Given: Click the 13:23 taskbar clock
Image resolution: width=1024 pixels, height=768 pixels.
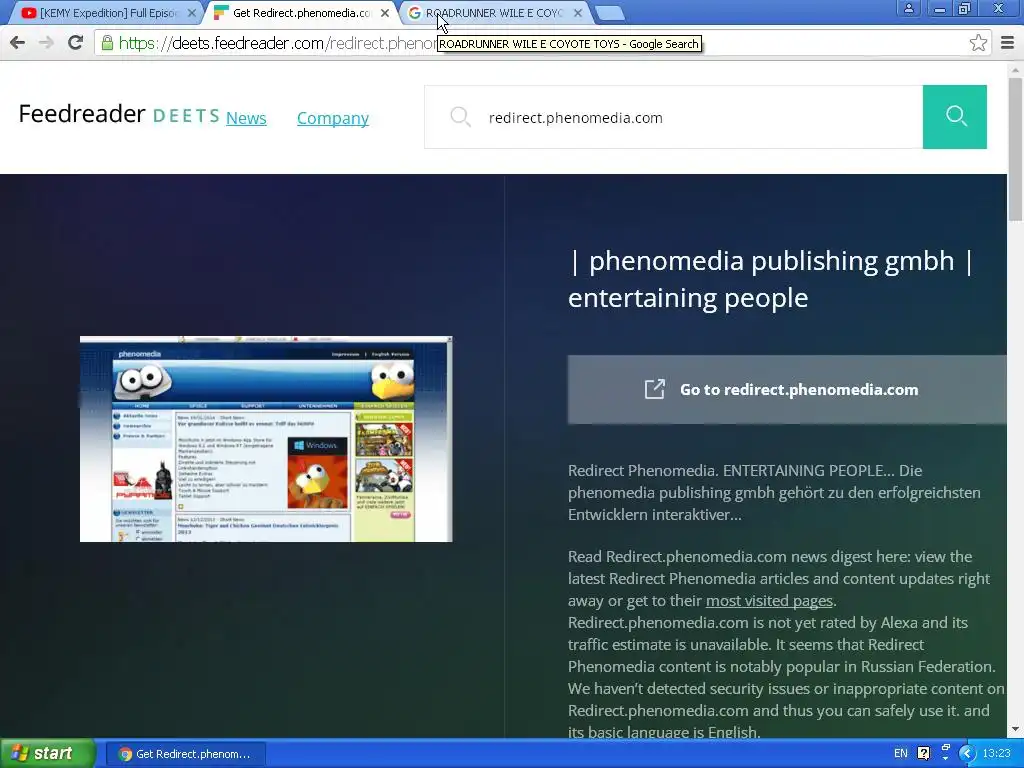Looking at the screenshot, I should (996, 754).
